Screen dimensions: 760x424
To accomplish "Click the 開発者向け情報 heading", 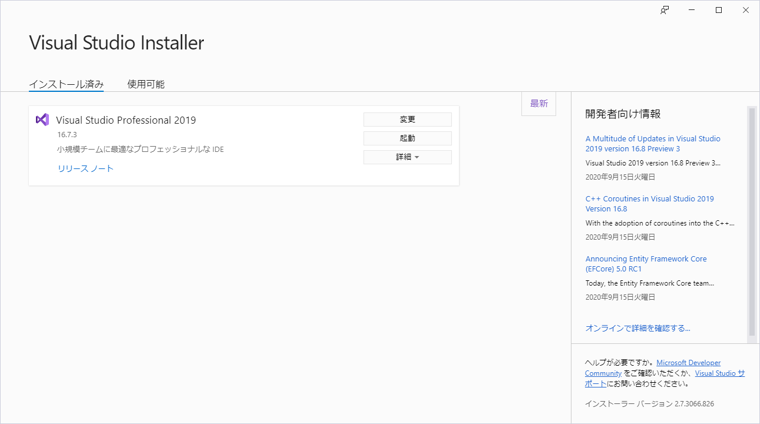I will (x=623, y=114).
